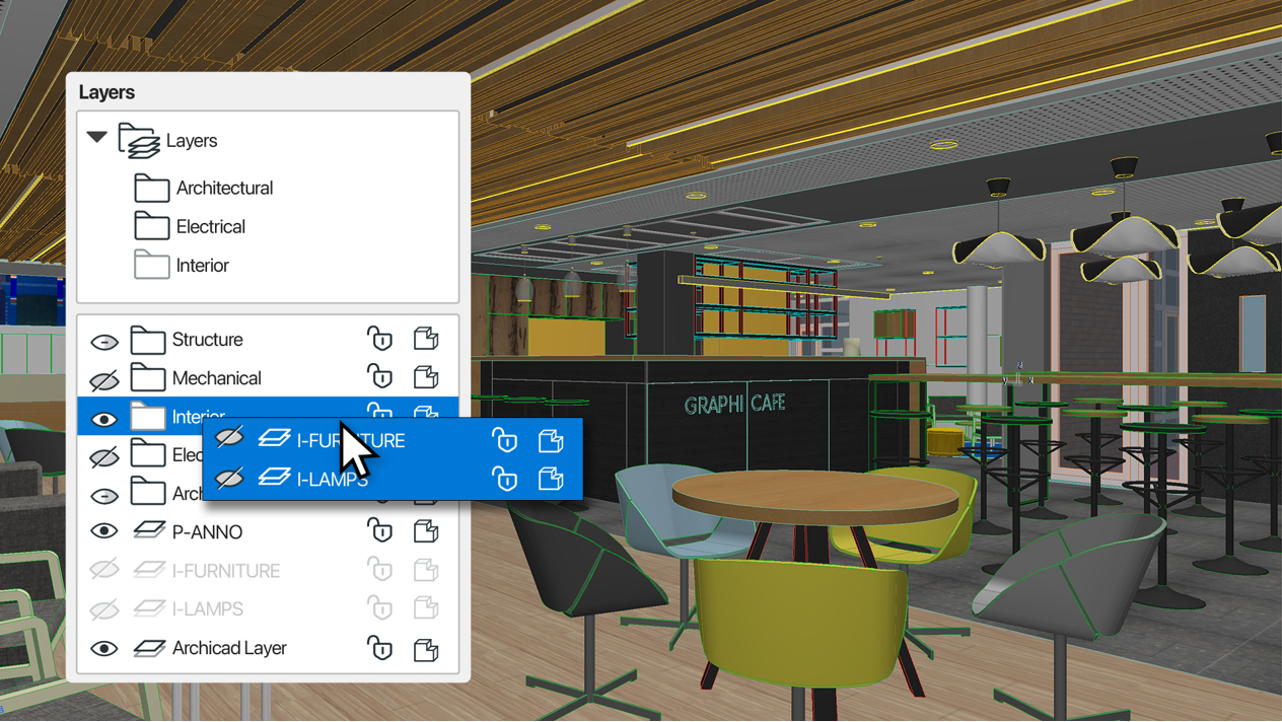This screenshot has height=722, width=1282.
Task: Show the Mechanical folder via crossed eye
Action: tap(104, 379)
